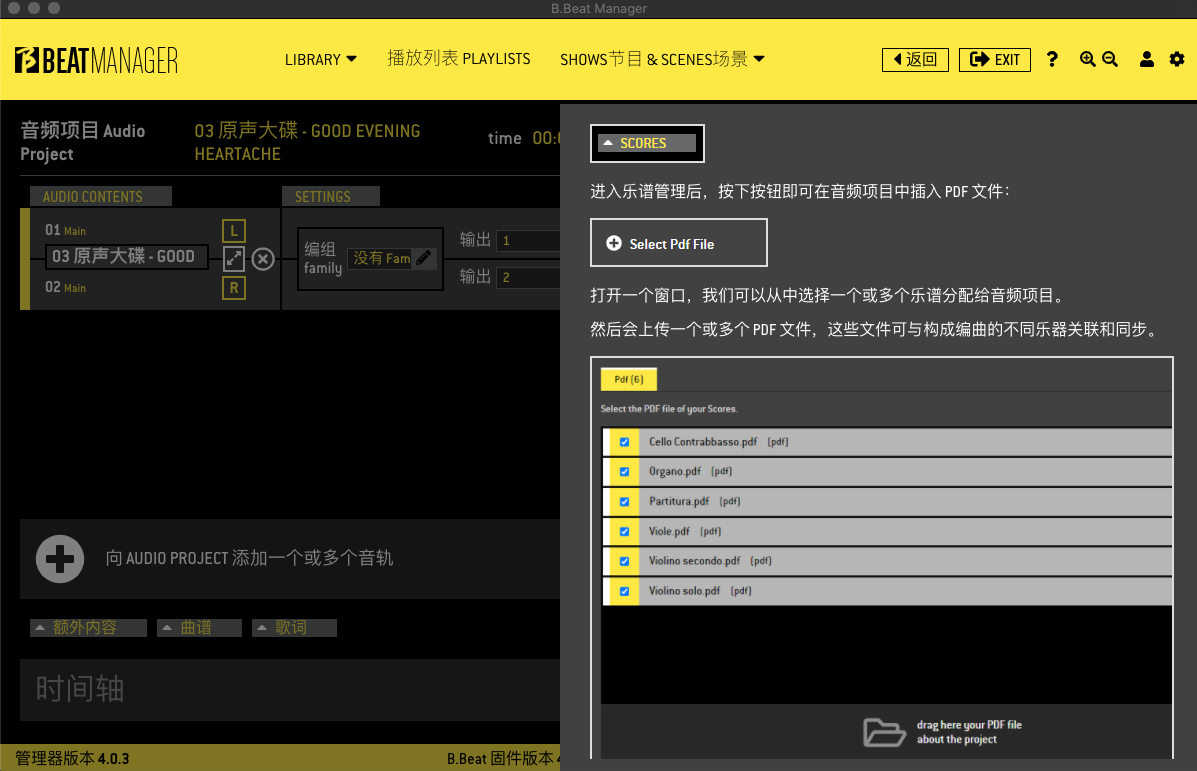This screenshot has height=771, width=1197.
Task: Click the plus icon to add audio tracks
Action: [60, 559]
